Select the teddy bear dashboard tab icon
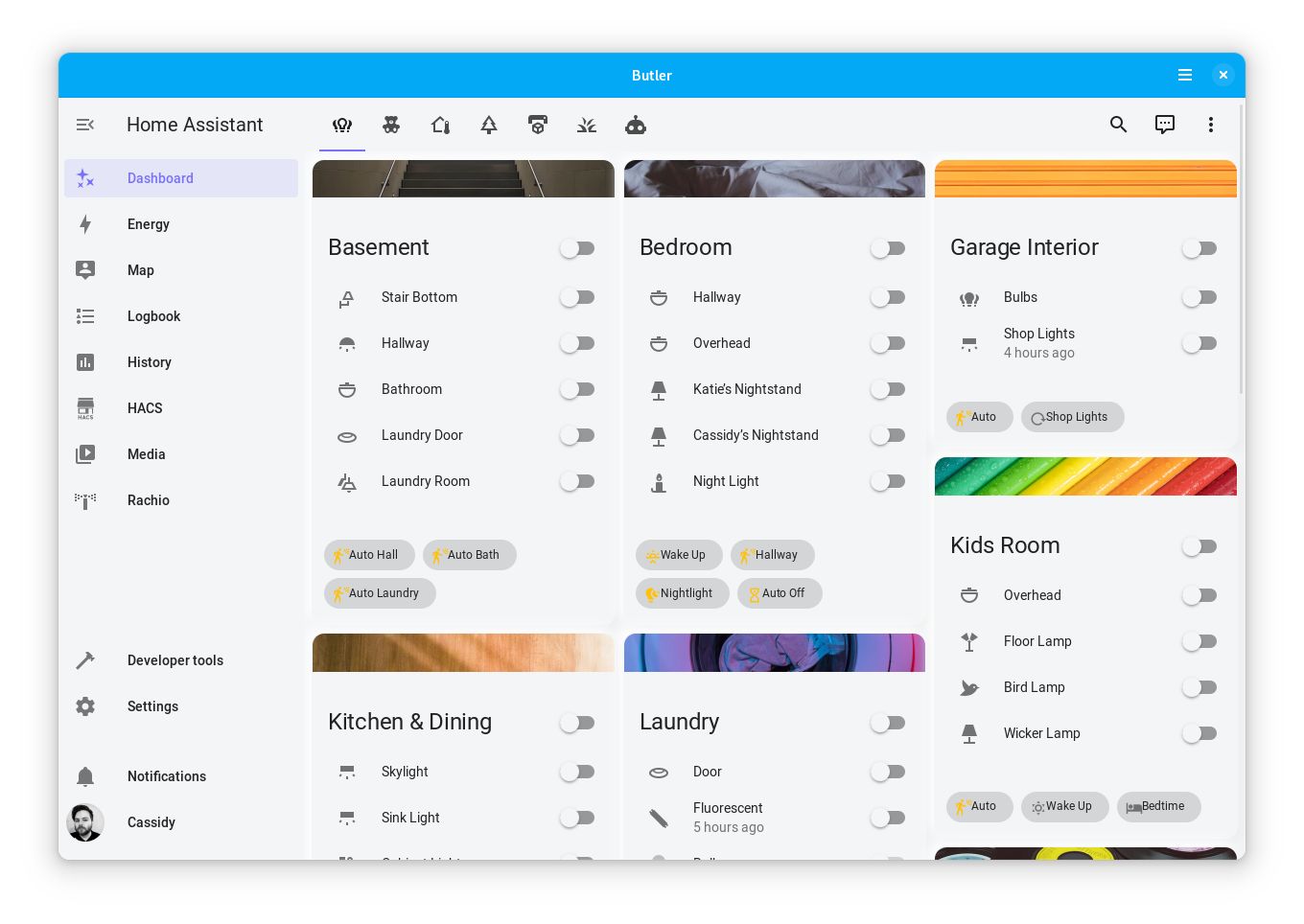Image resolution: width=1304 pixels, height=924 pixels. coord(391,125)
